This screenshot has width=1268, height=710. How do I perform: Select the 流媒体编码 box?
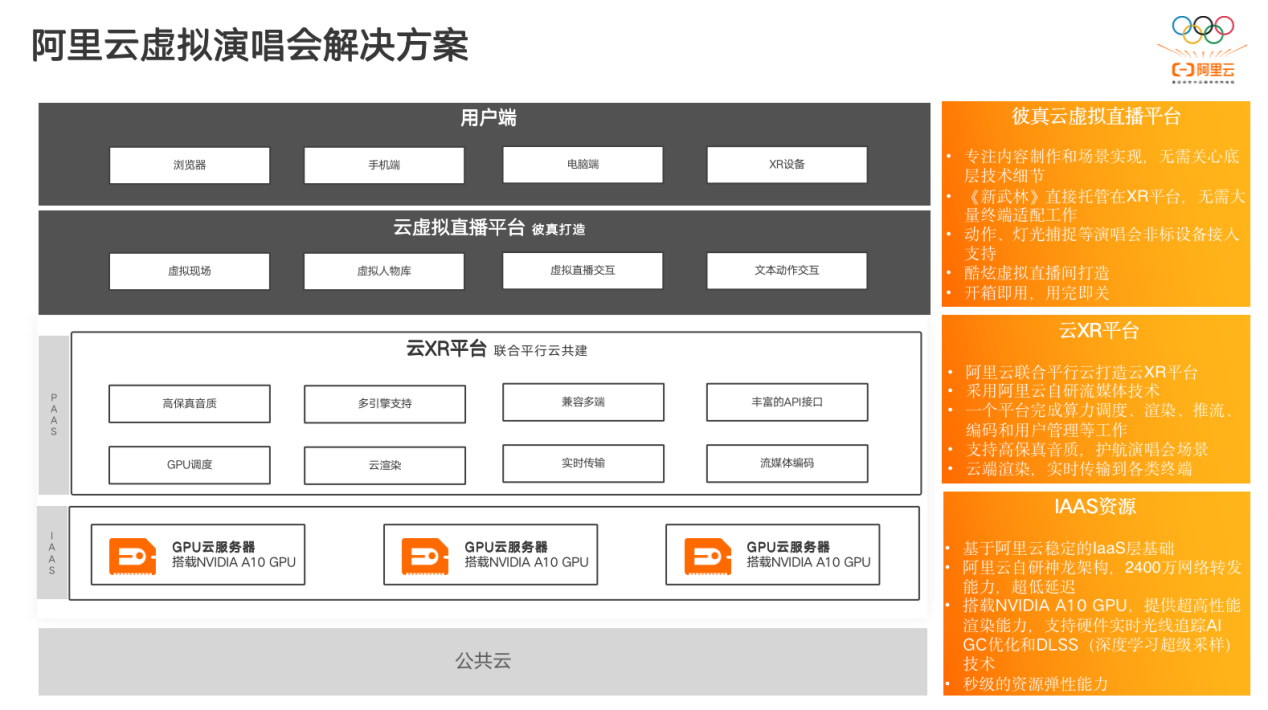pyautogui.click(x=787, y=463)
